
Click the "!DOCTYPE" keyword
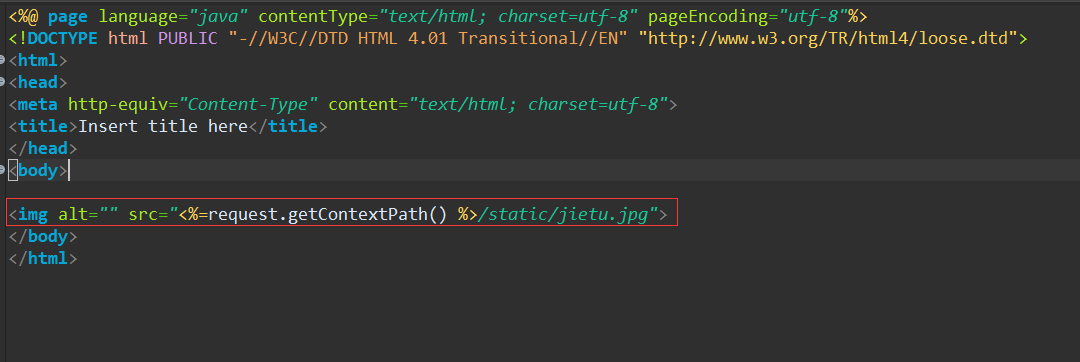(58, 39)
